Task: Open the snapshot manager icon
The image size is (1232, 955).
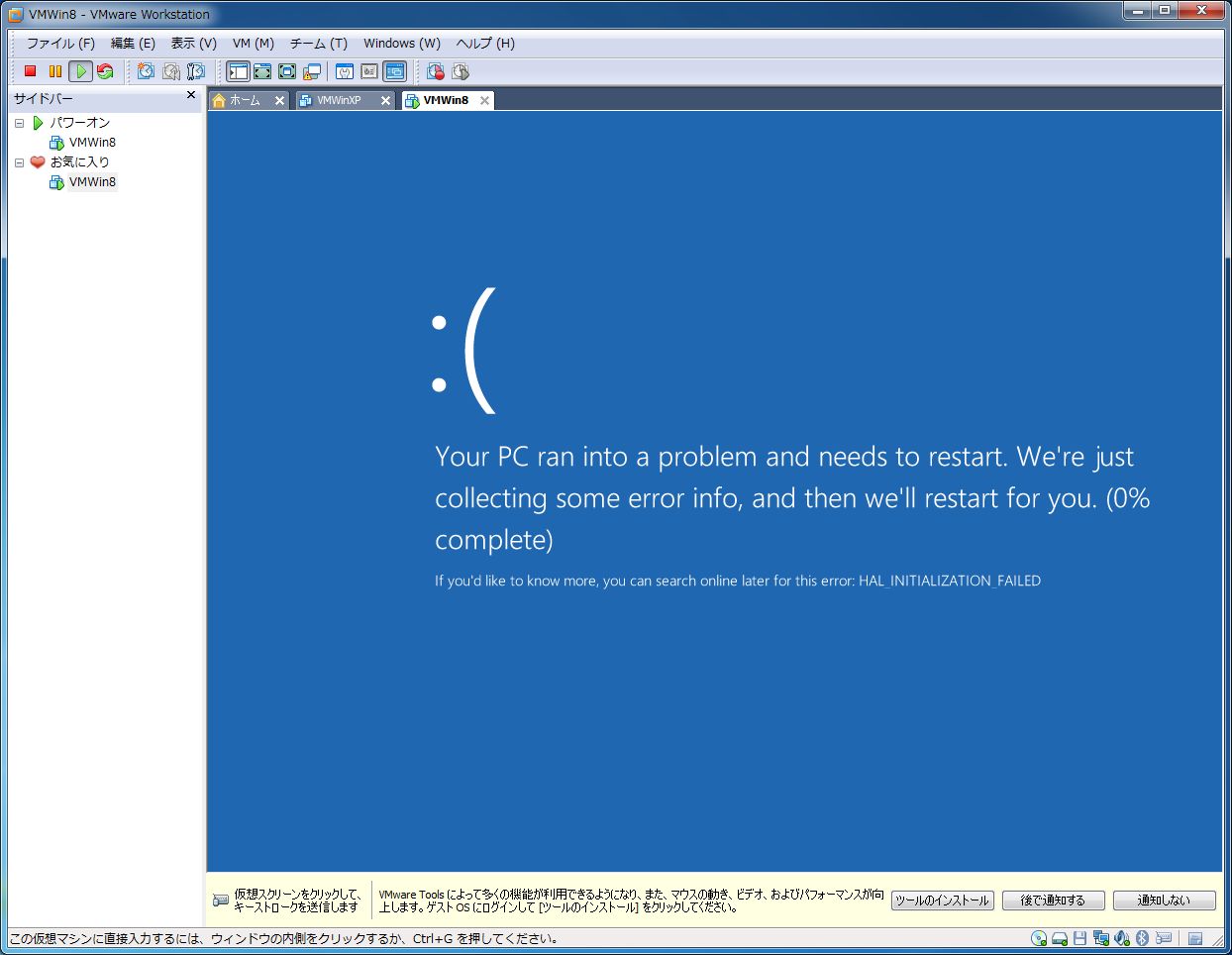Action: click(x=196, y=71)
